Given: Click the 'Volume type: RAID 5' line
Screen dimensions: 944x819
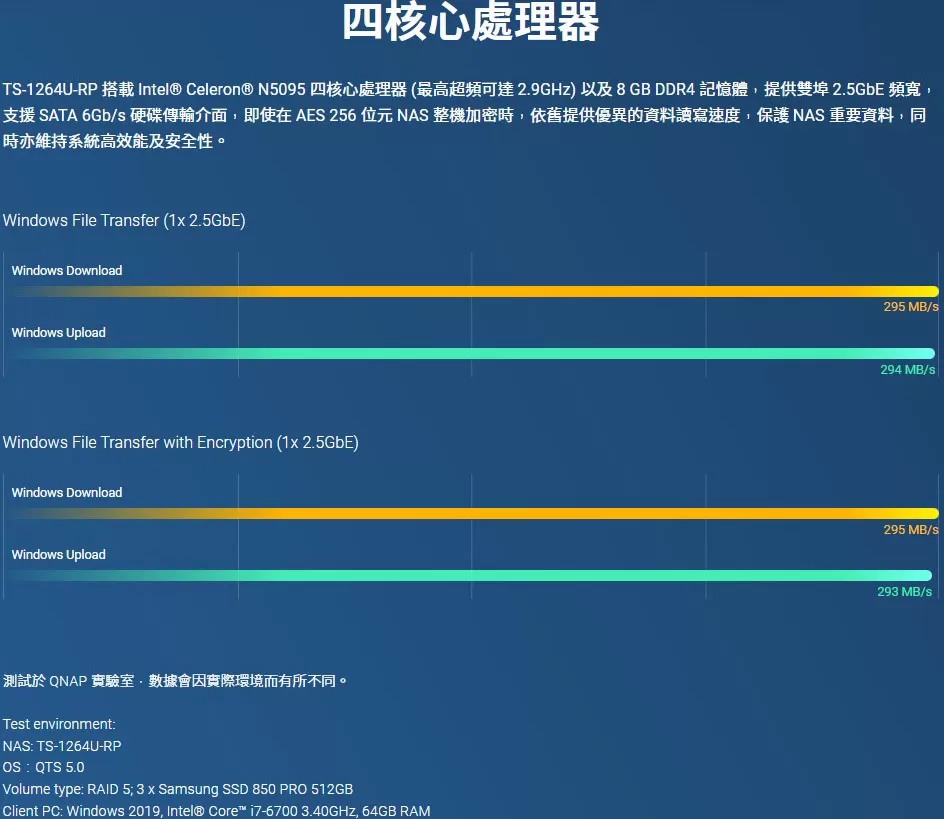Looking at the screenshot, I should [x=178, y=789].
